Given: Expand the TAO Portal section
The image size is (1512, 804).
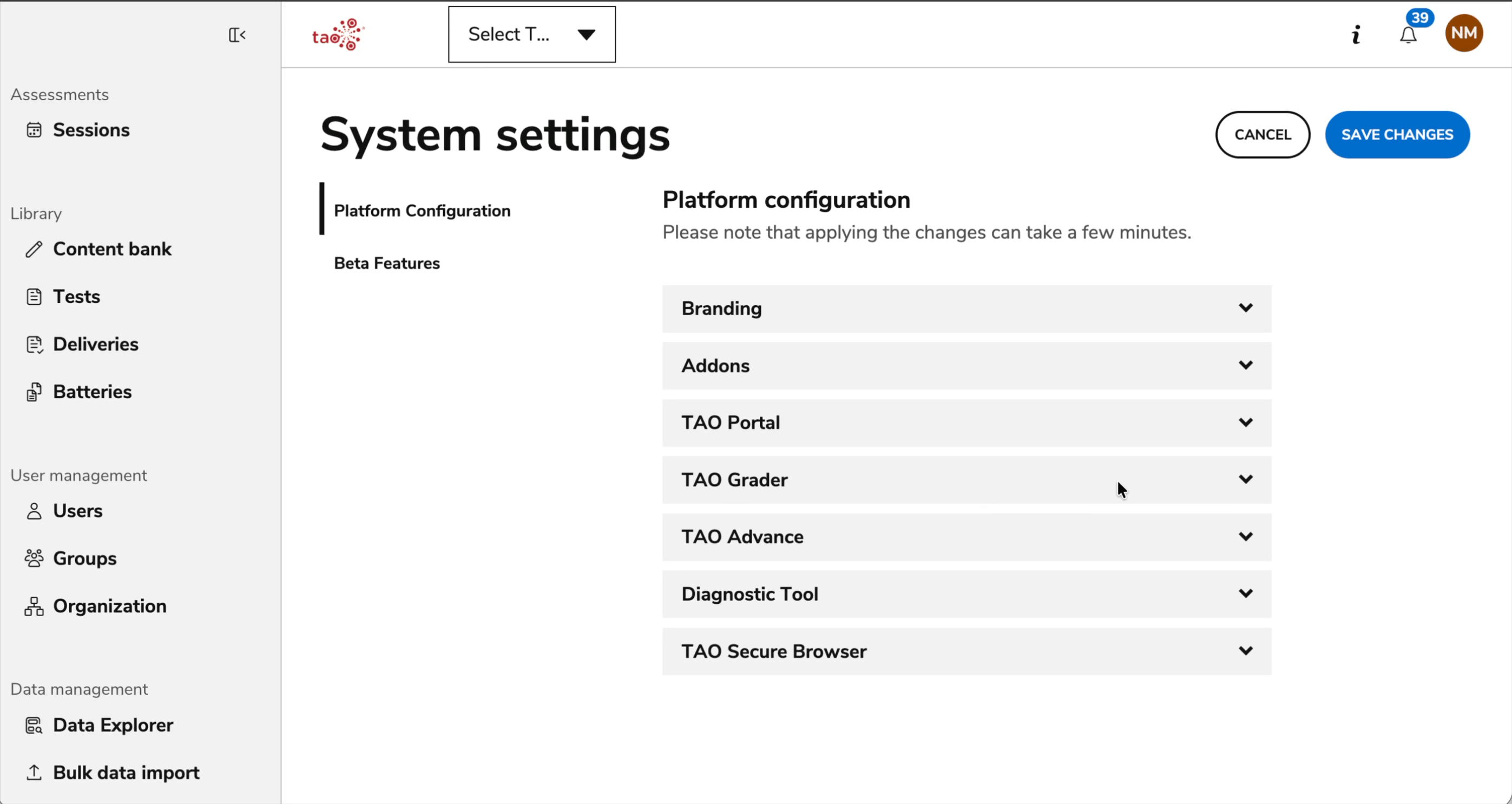Looking at the screenshot, I should (x=967, y=423).
